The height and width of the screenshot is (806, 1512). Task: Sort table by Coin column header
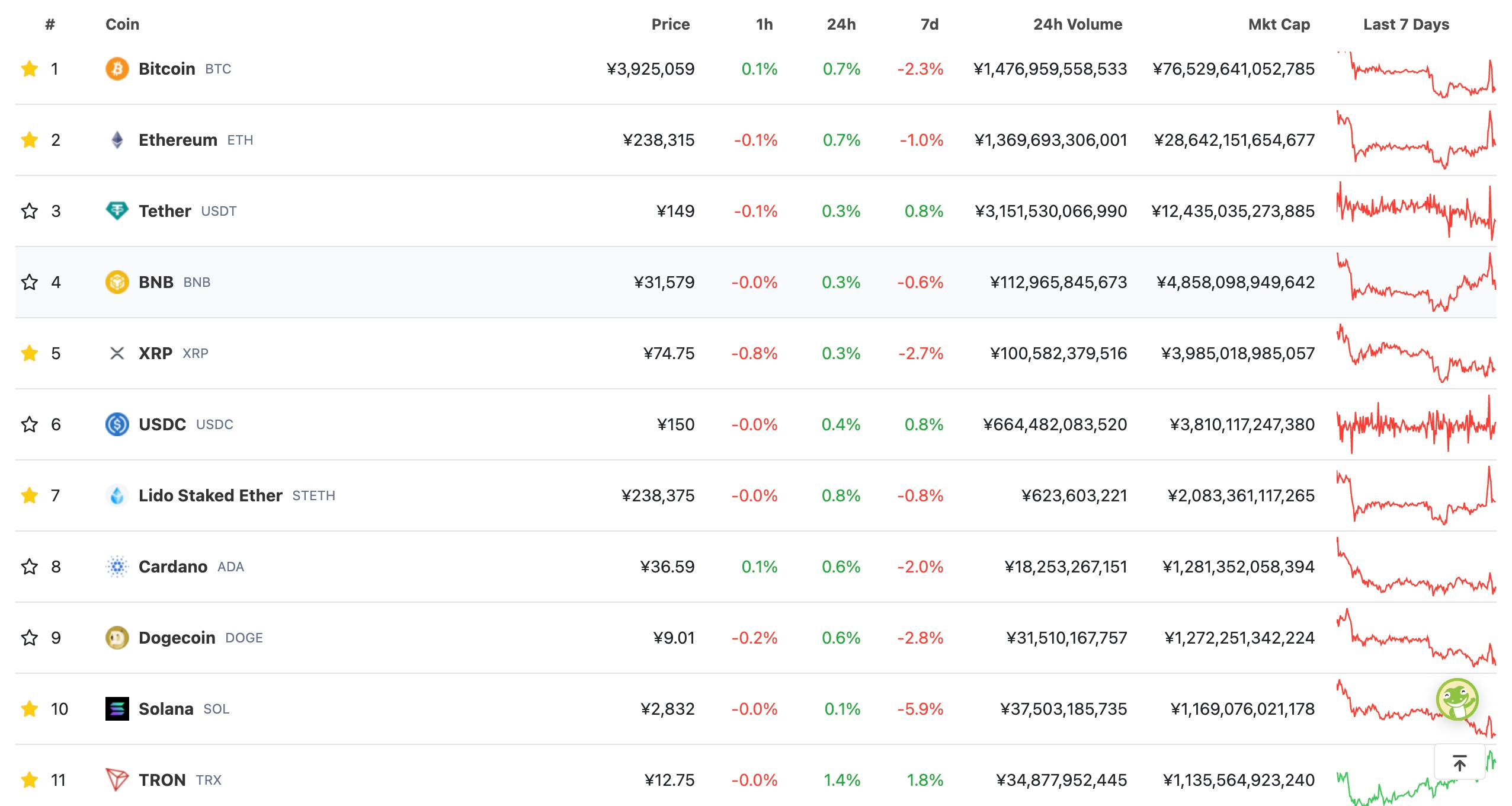(x=123, y=24)
